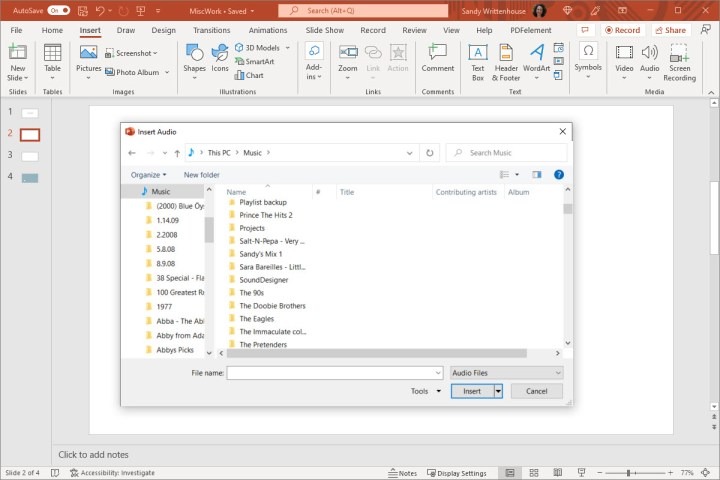
Task: Expand the Organize dropdown
Action: click(x=148, y=175)
